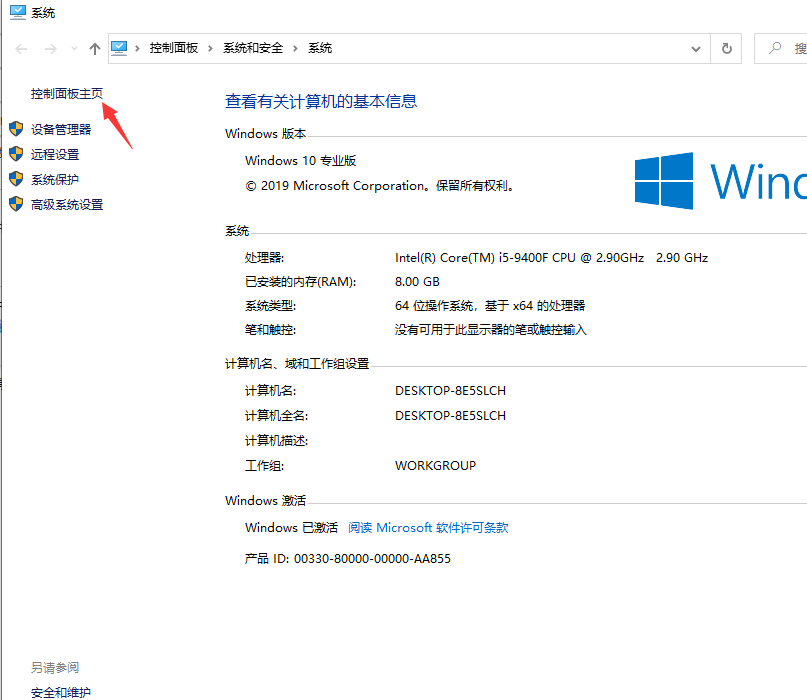
Task: Click the control panel icon in the address bar
Action: [x=120, y=47]
